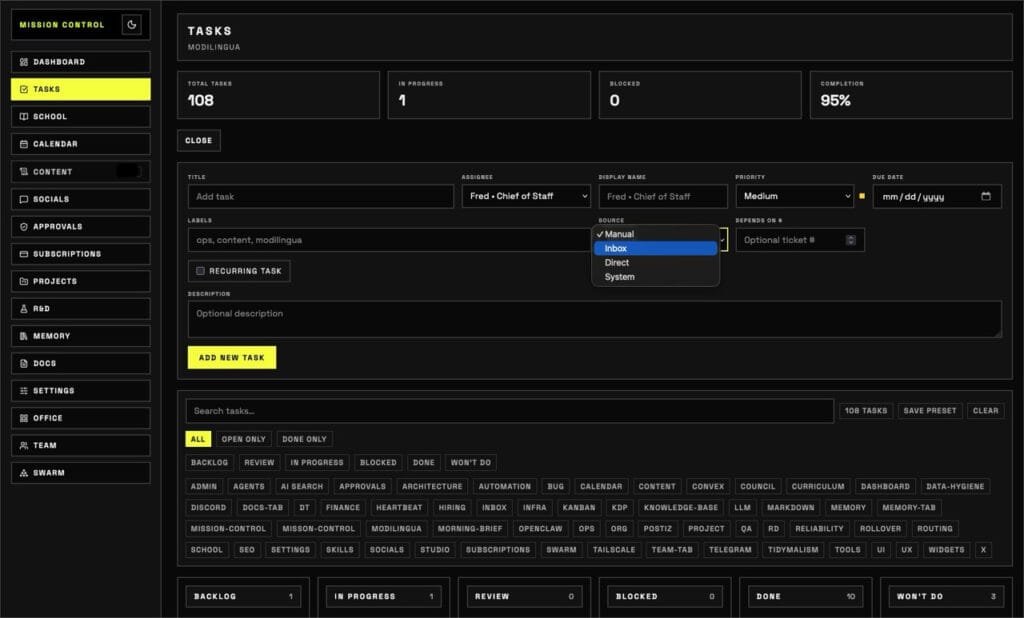This screenshot has height=618, width=1024.
Task: Open the Assignee dropdown
Action: point(526,196)
